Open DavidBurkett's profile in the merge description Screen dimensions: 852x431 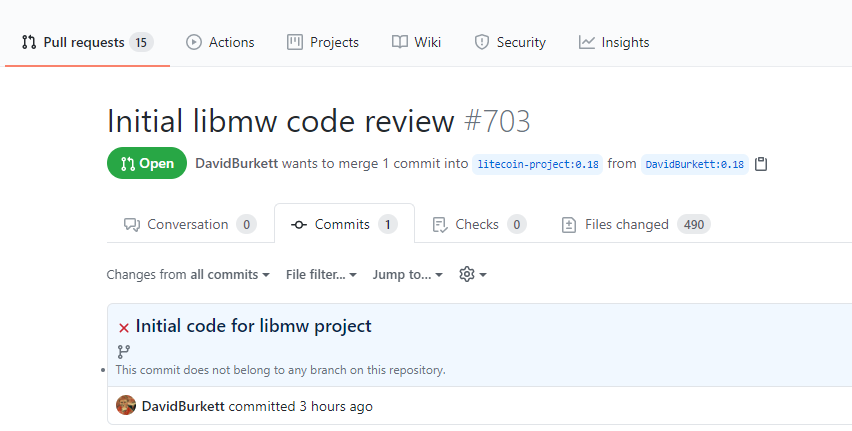[x=236, y=164]
